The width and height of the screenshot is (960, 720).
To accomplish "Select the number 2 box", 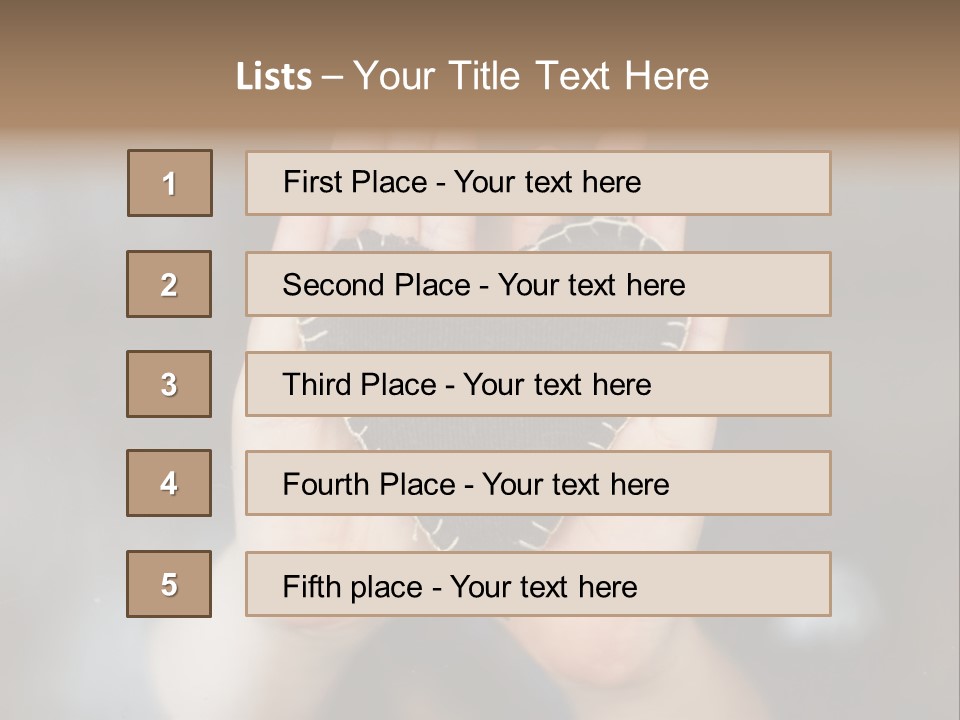I will pos(169,284).
